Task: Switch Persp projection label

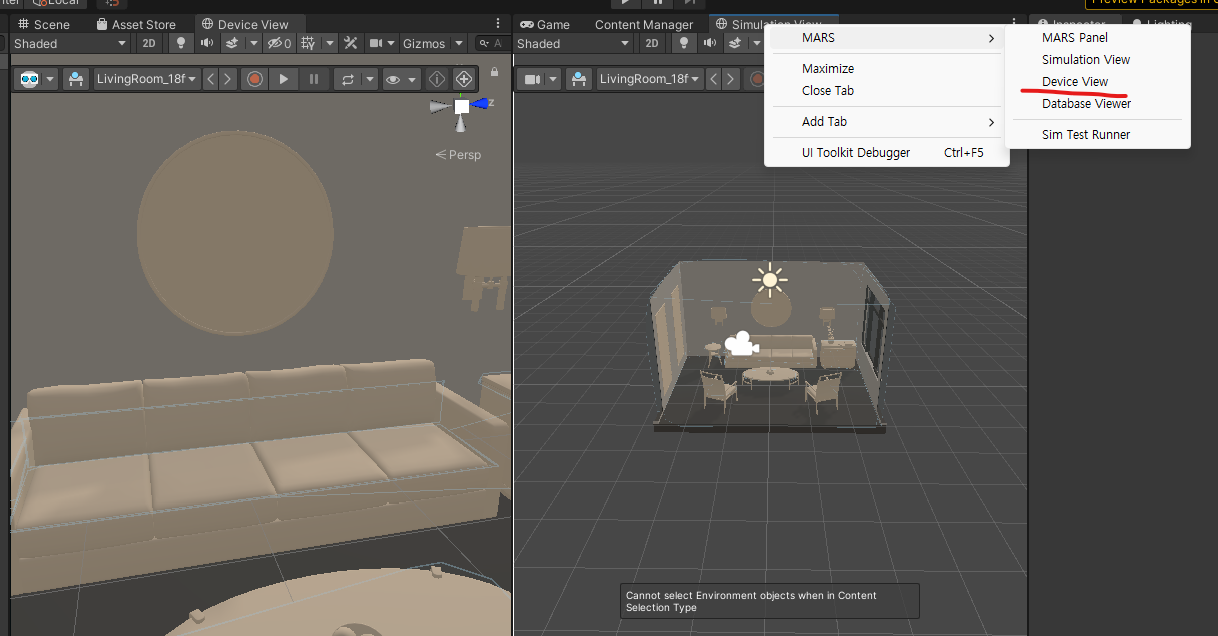Action: click(x=458, y=155)
